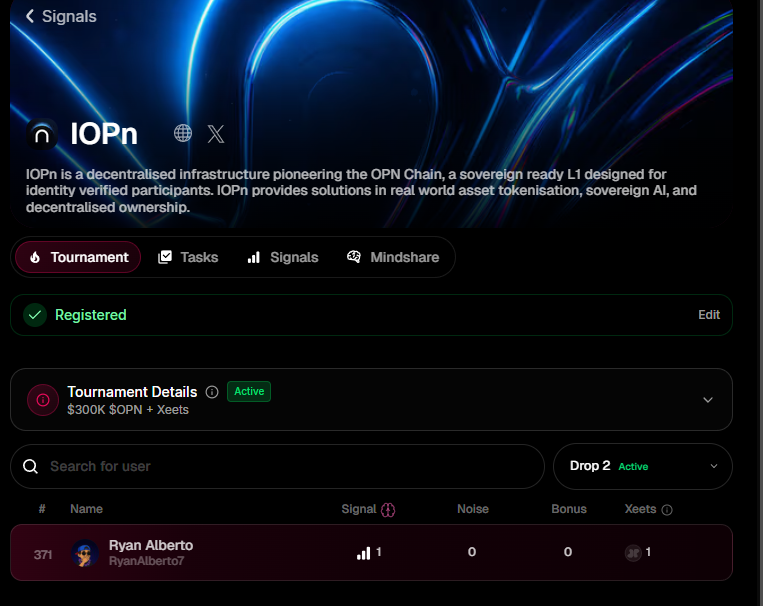Screen dimensions: 763x606
Task: Switch to the Signals tab
Action: click(283, 257)
